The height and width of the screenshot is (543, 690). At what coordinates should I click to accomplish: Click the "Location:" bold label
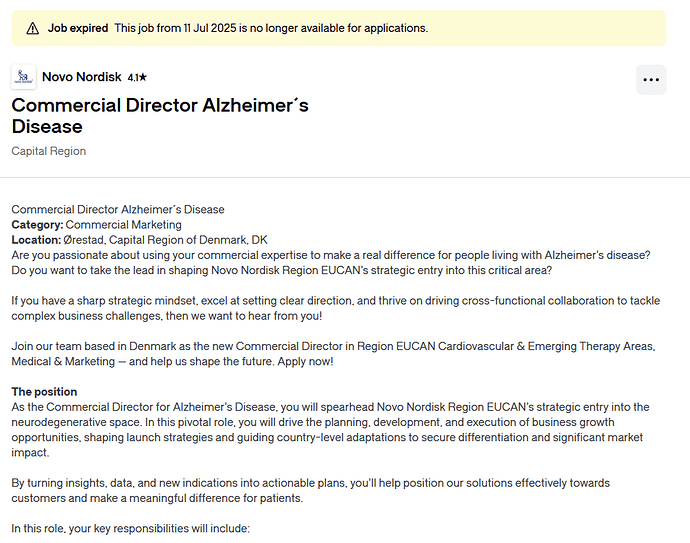pos(36,240)
